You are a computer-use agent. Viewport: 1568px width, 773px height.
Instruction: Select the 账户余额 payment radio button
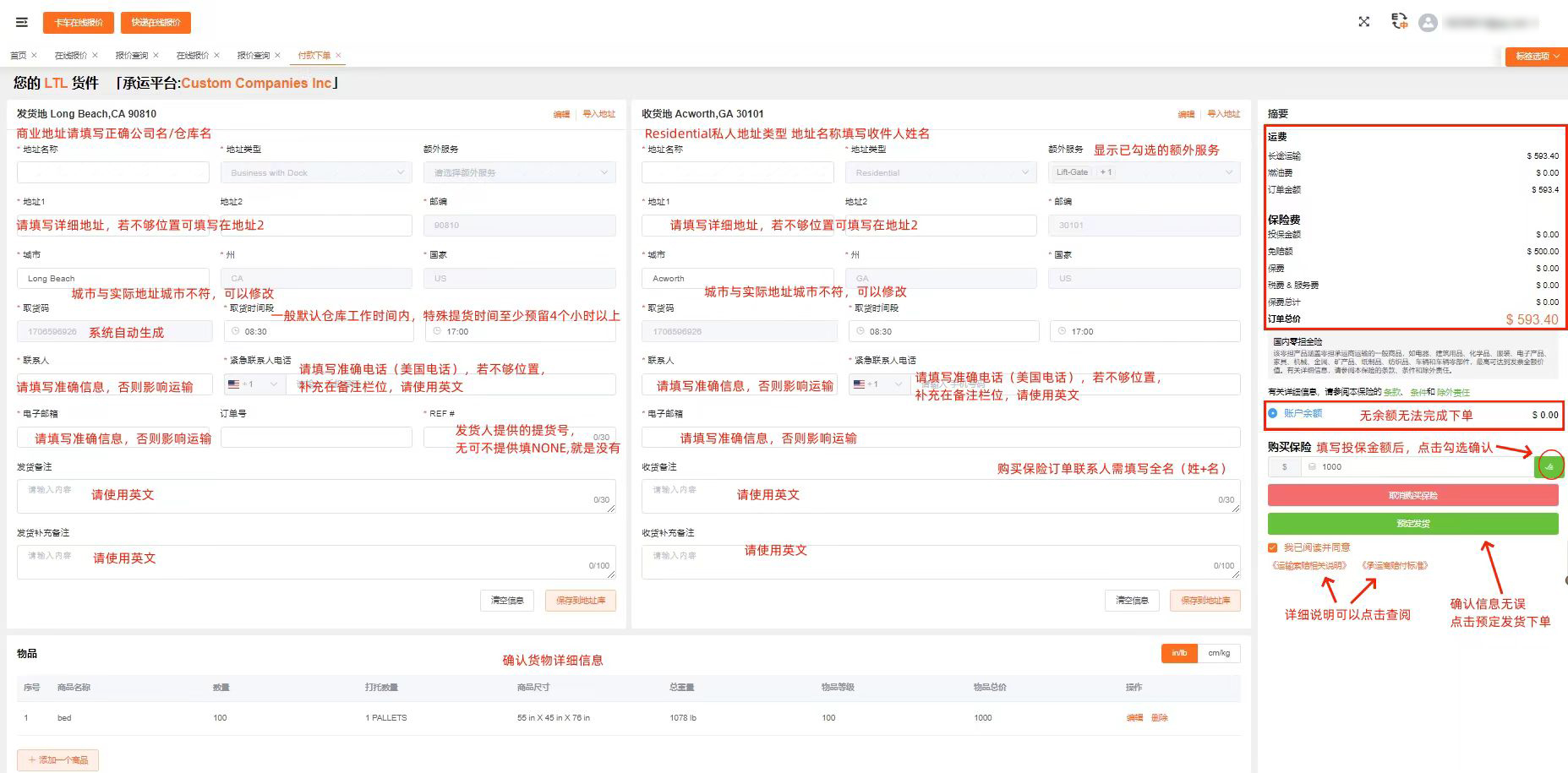pyautogui.click(x=1273, y=414)
